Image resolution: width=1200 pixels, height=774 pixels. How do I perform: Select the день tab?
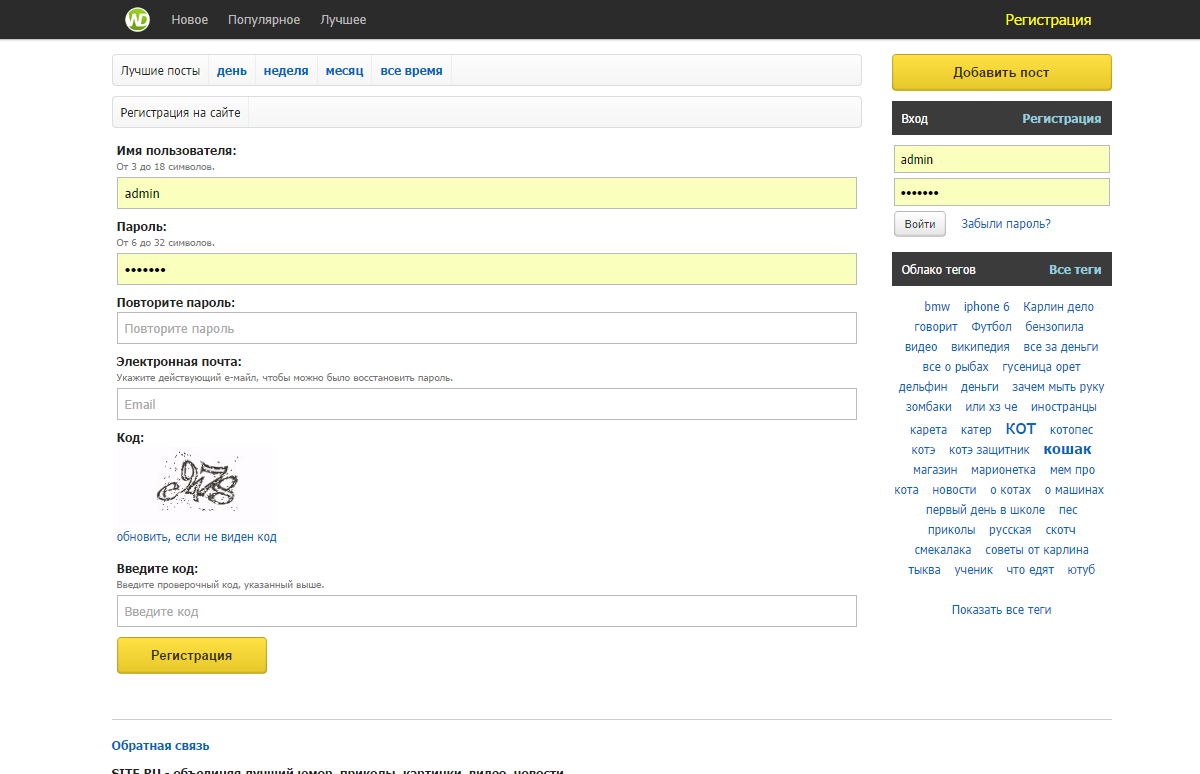pyautogui.click(x=232, y=71)
